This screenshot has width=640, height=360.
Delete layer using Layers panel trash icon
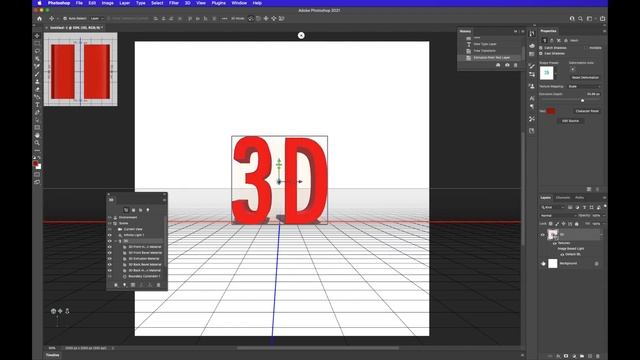click(598, 356)
